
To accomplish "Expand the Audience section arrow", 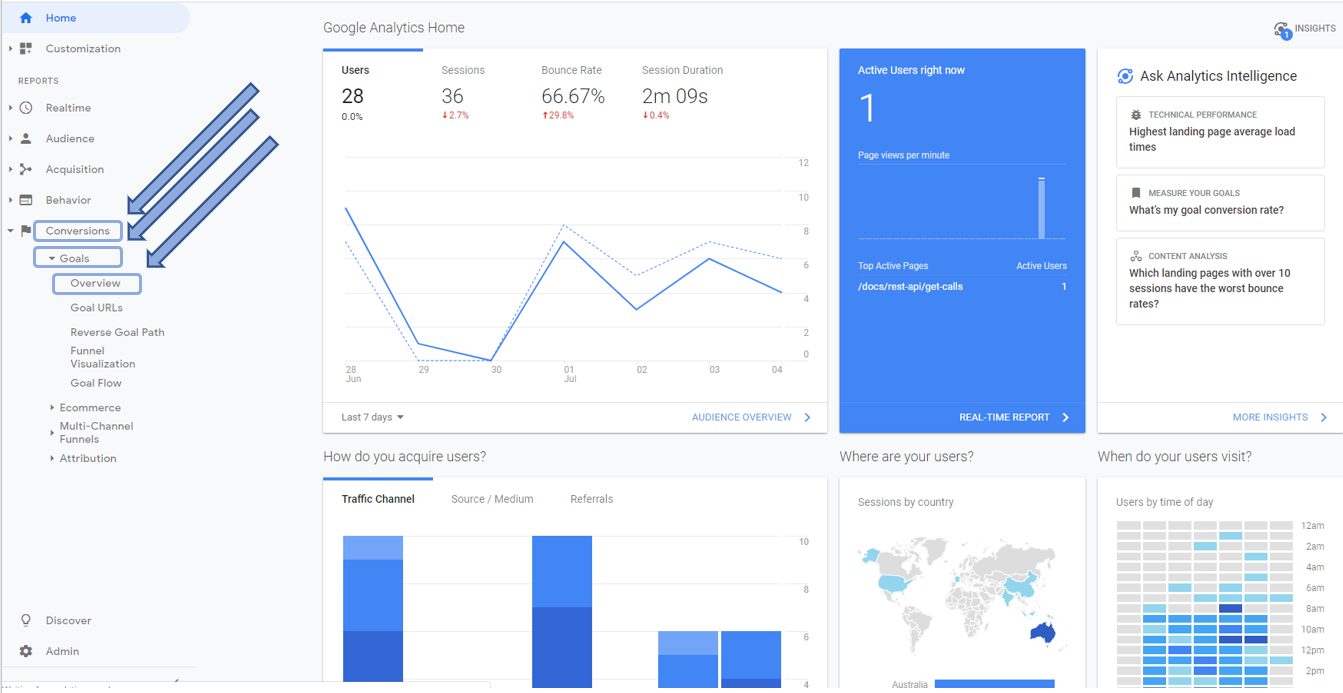I will [11, 139].
